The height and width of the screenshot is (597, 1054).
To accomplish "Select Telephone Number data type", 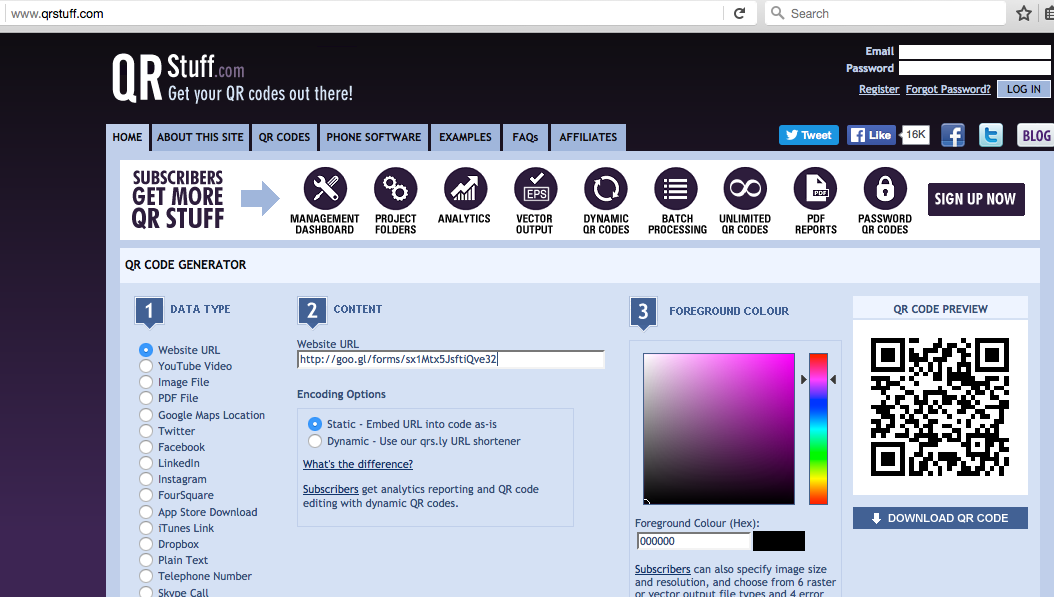I will click(146, 576).
